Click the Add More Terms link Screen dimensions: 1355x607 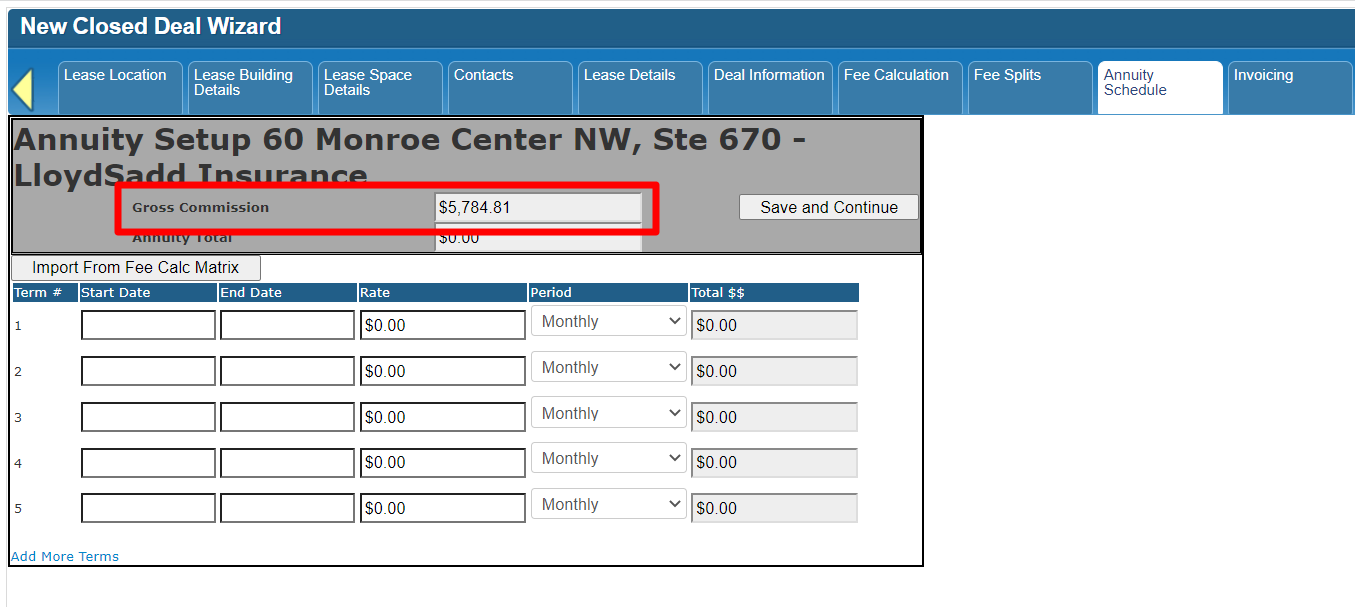[65, 557]
